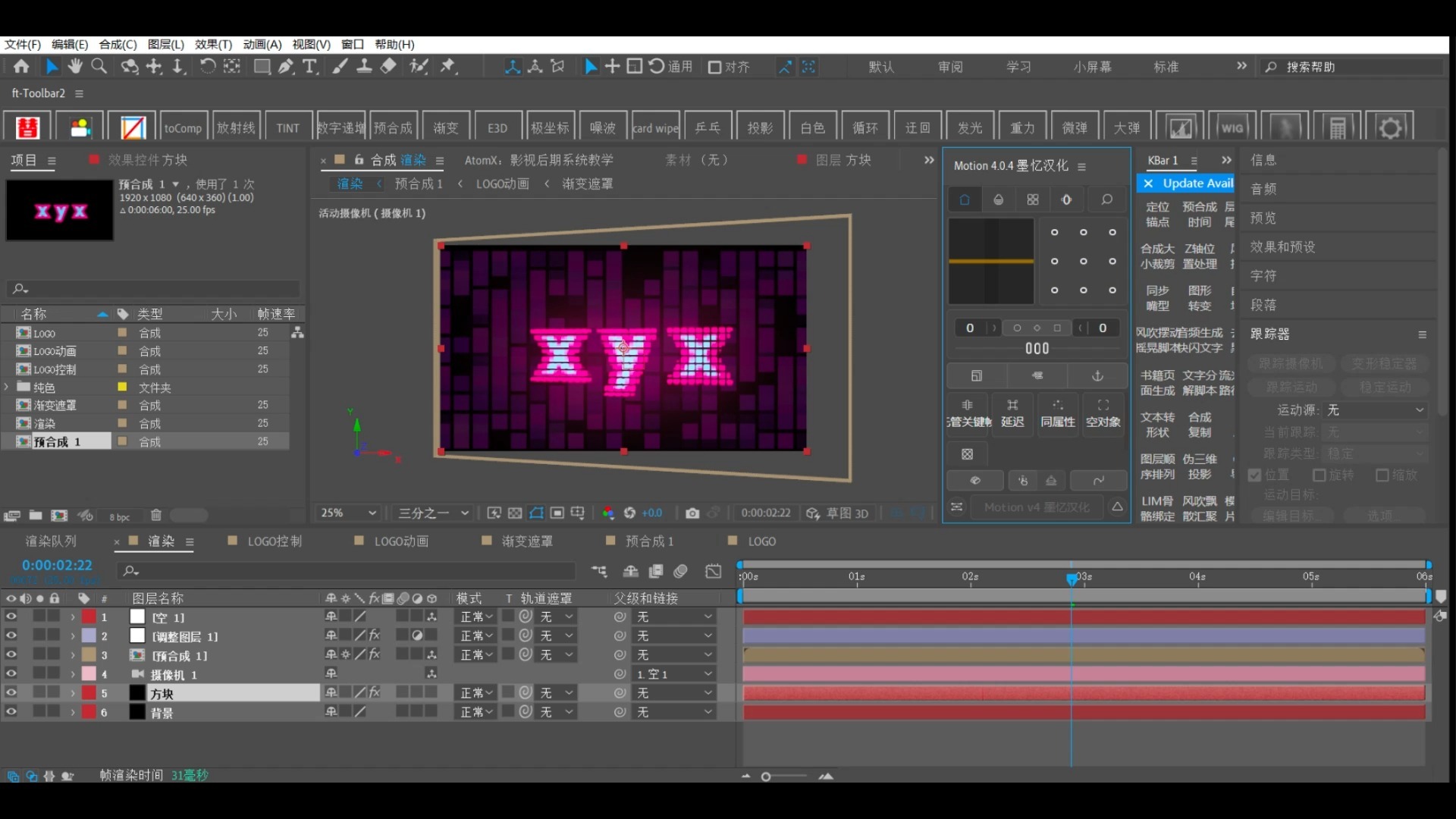This screenshot has width=1456, height=819.
Task: Click the Update Avail link in KBar
Action: tap(1197, 184)
